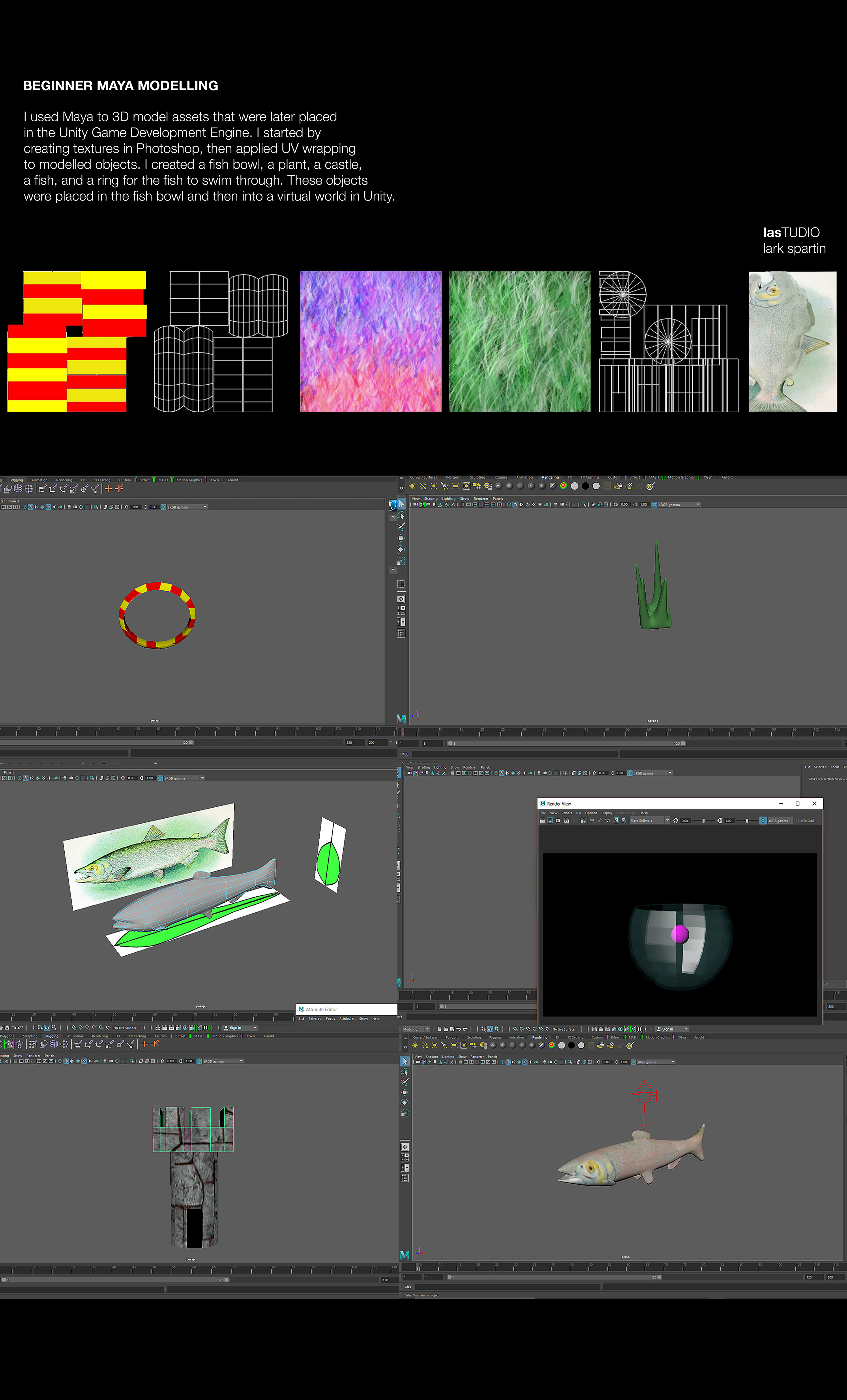
Task: Adjust the gamma slider in Render View
Action: pos(747,820)
